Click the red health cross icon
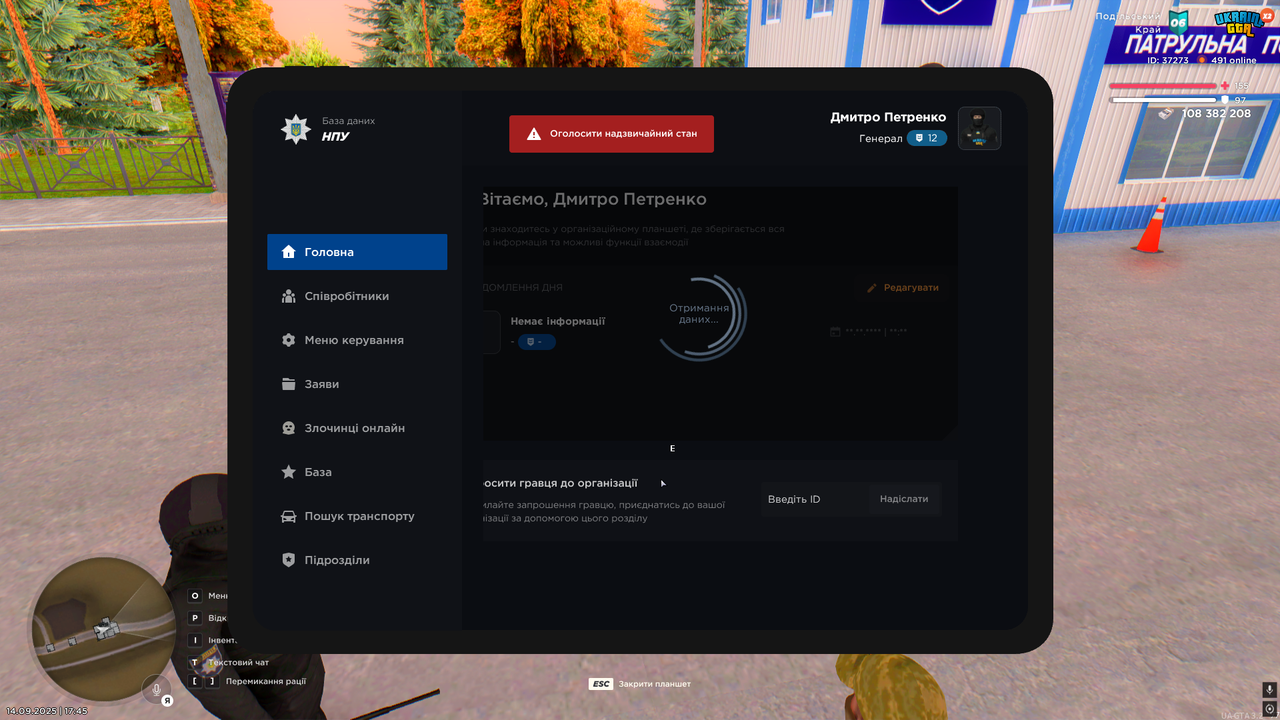 tap(1224, 86)
